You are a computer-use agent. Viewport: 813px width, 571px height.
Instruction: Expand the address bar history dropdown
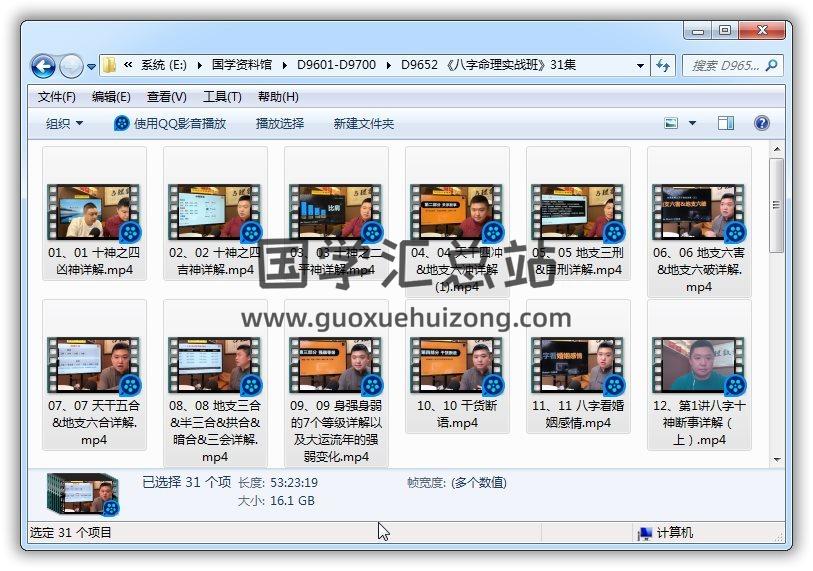(x=641, y=66)
